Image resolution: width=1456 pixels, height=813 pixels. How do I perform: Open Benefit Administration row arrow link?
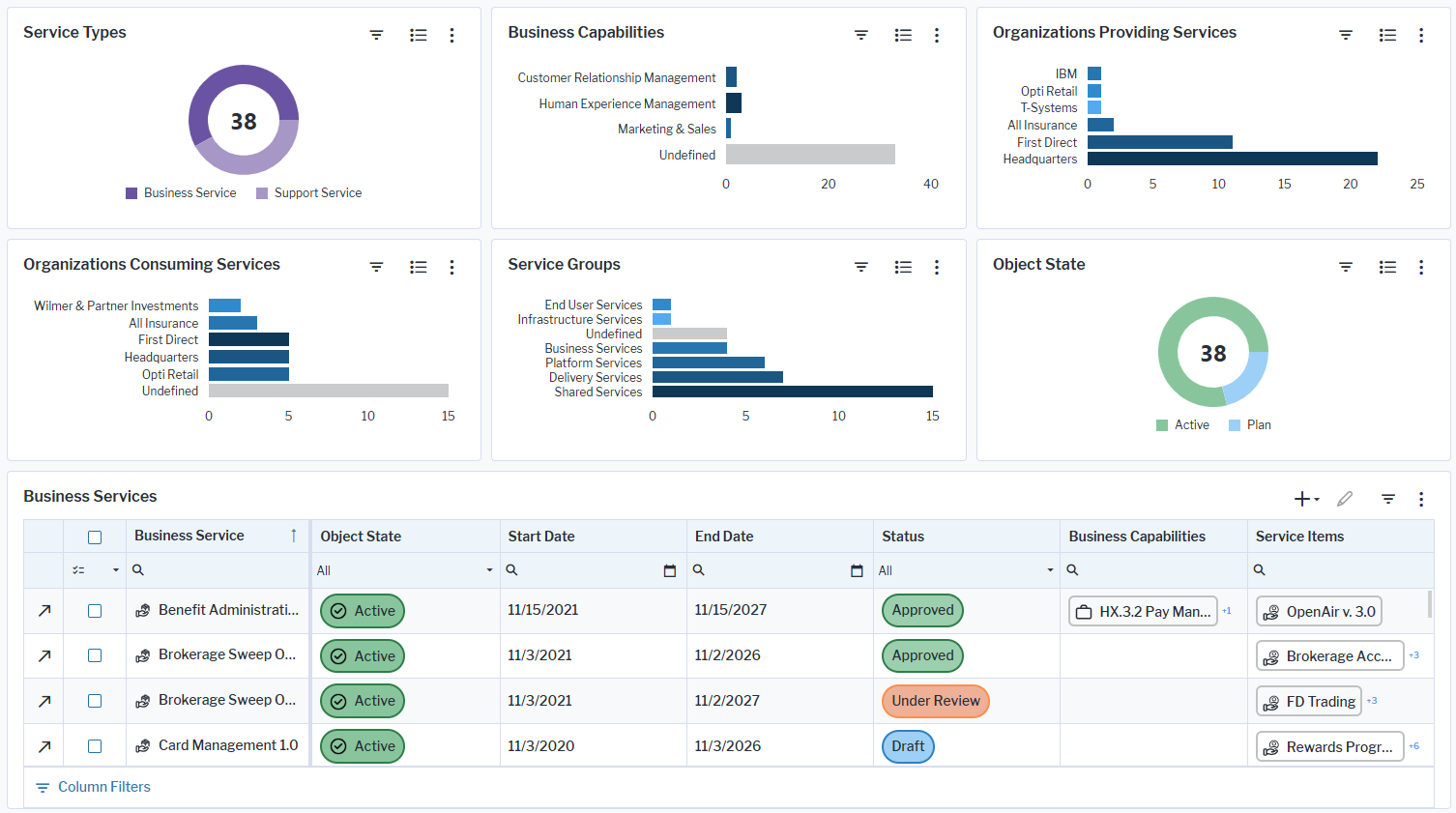(44, 611)
